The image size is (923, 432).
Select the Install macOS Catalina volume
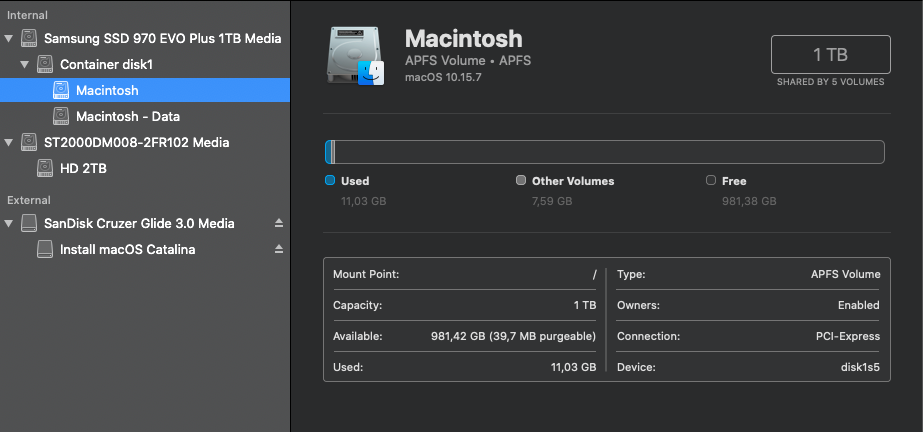145,249
